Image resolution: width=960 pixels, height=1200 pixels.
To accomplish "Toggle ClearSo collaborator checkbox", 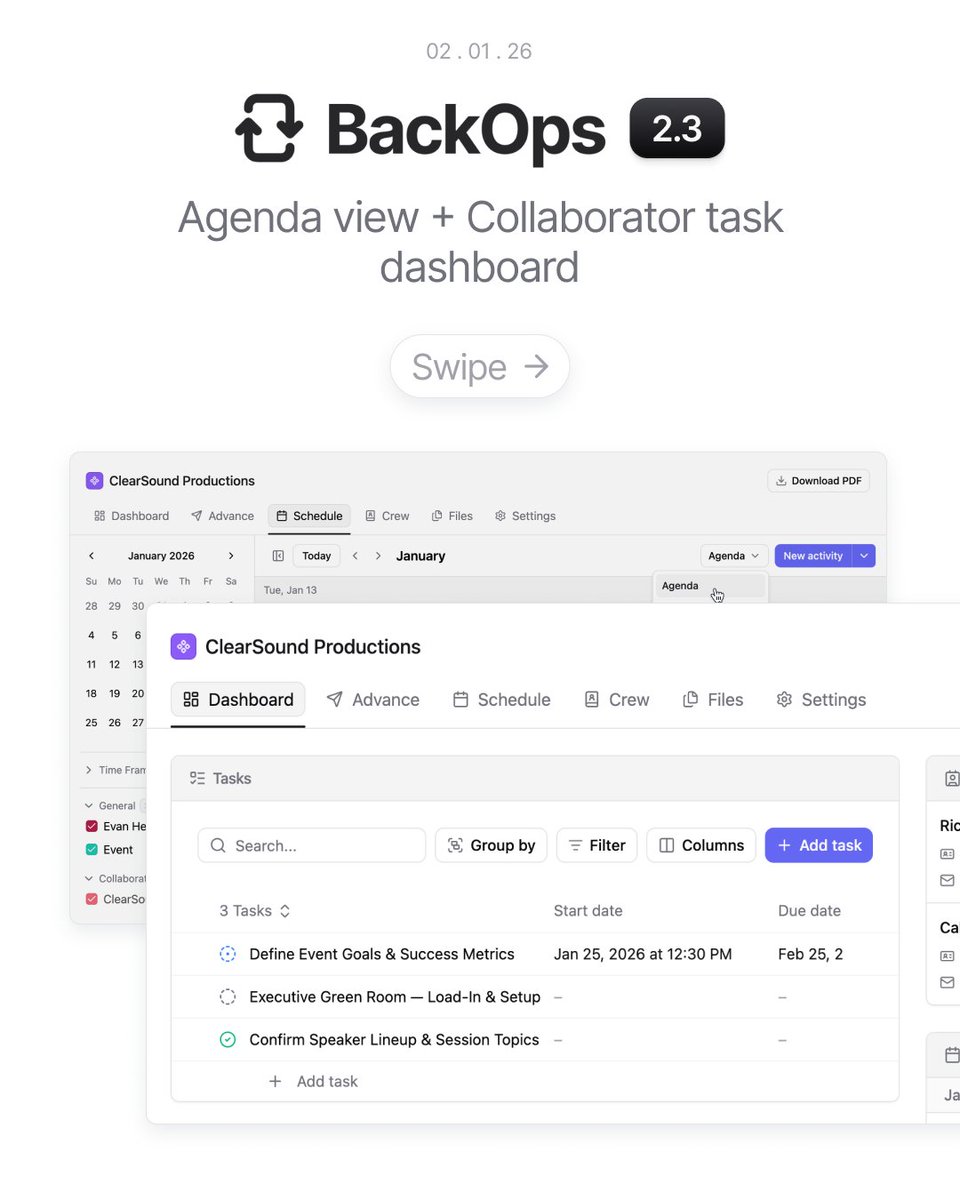I will coord(92,899).
